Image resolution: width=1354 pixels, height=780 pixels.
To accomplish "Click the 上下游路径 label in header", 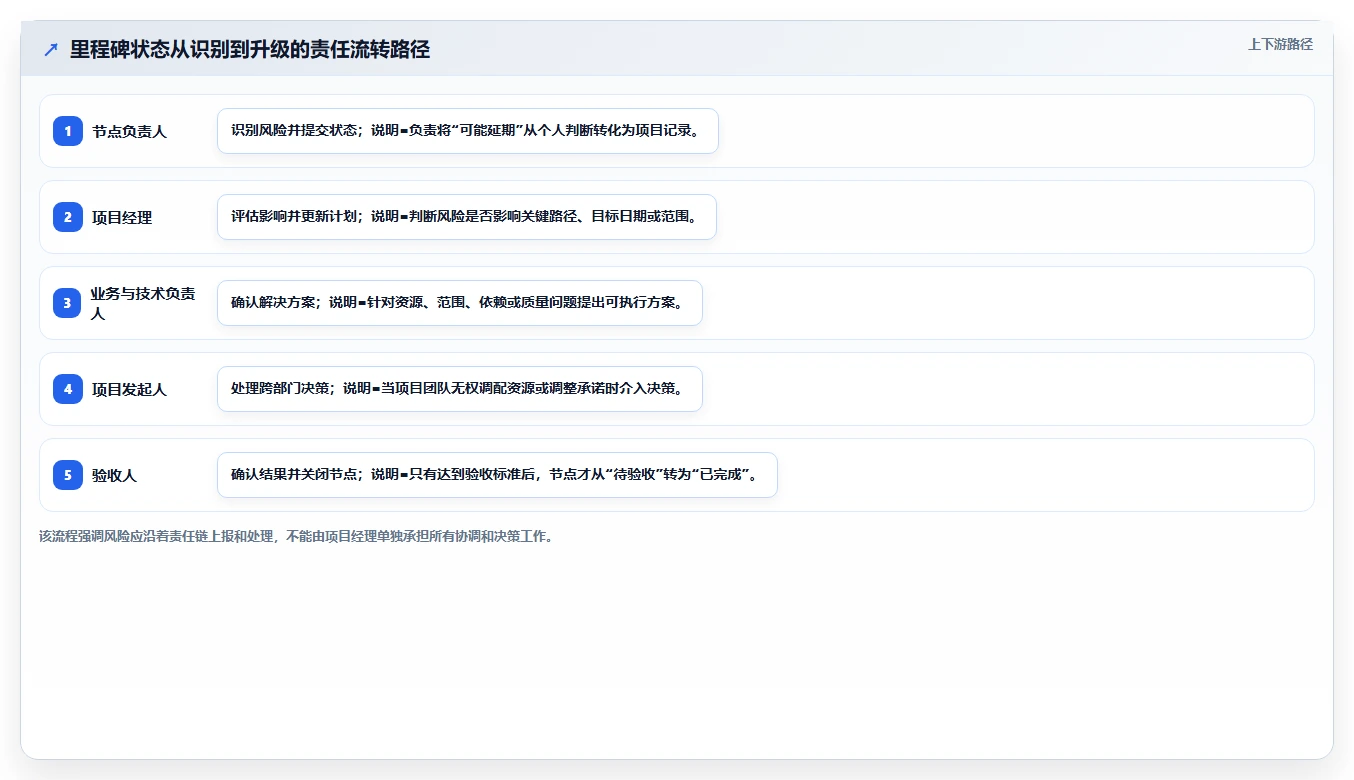I will pos(1280,44).
